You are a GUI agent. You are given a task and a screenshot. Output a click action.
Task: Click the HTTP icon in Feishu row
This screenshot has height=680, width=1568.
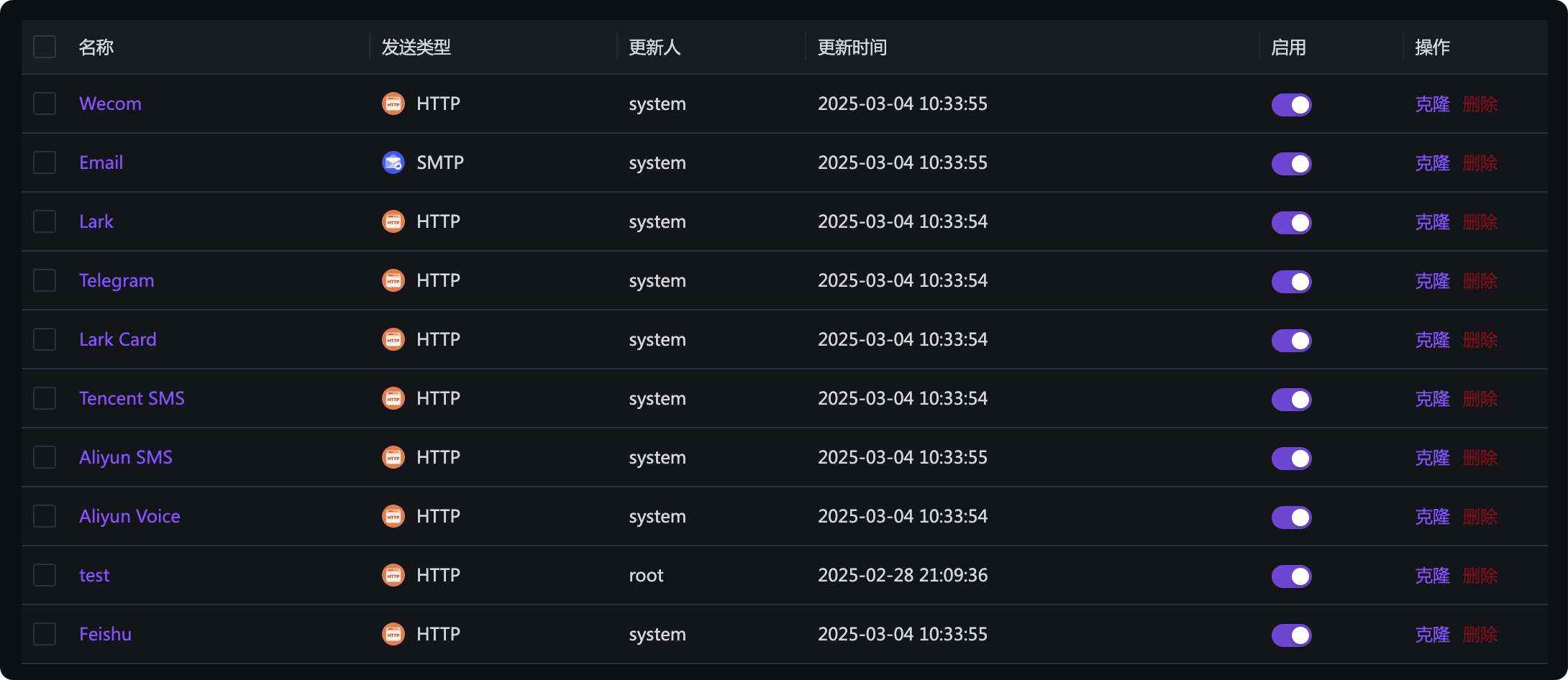pyautogui.click(x=393, y=634)
